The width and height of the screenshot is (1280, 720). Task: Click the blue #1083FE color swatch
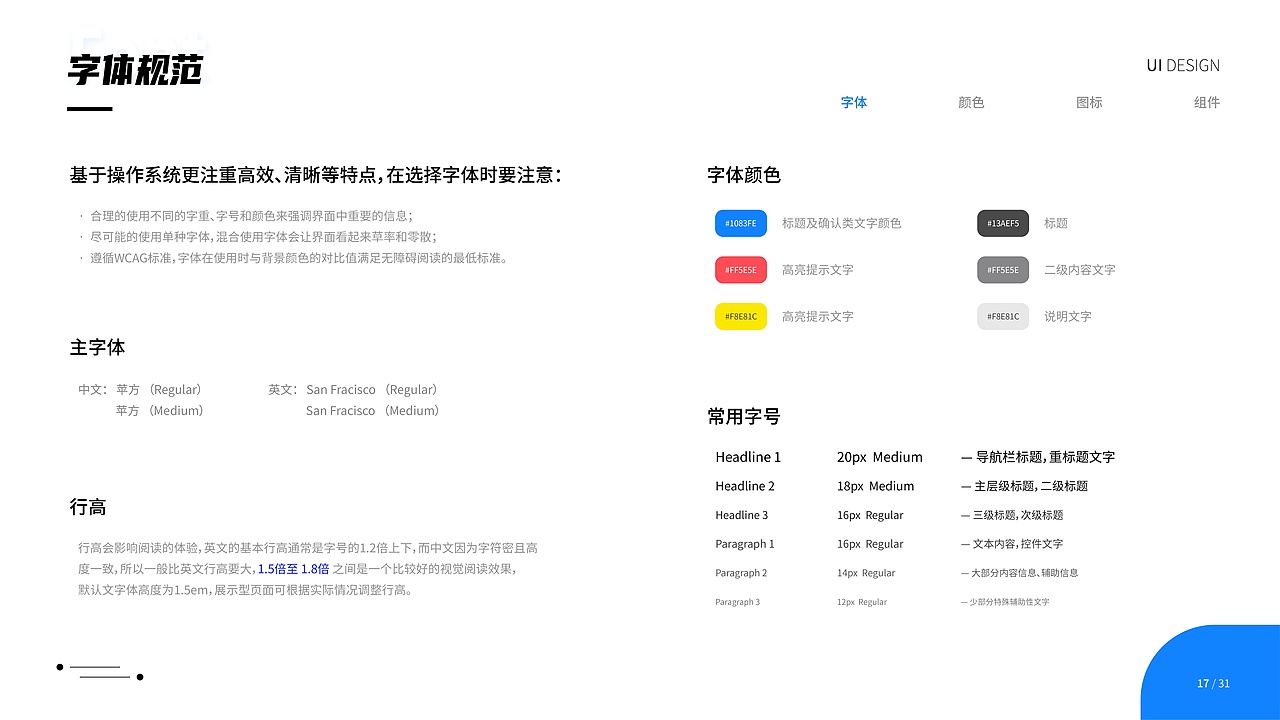pos(740,223)
